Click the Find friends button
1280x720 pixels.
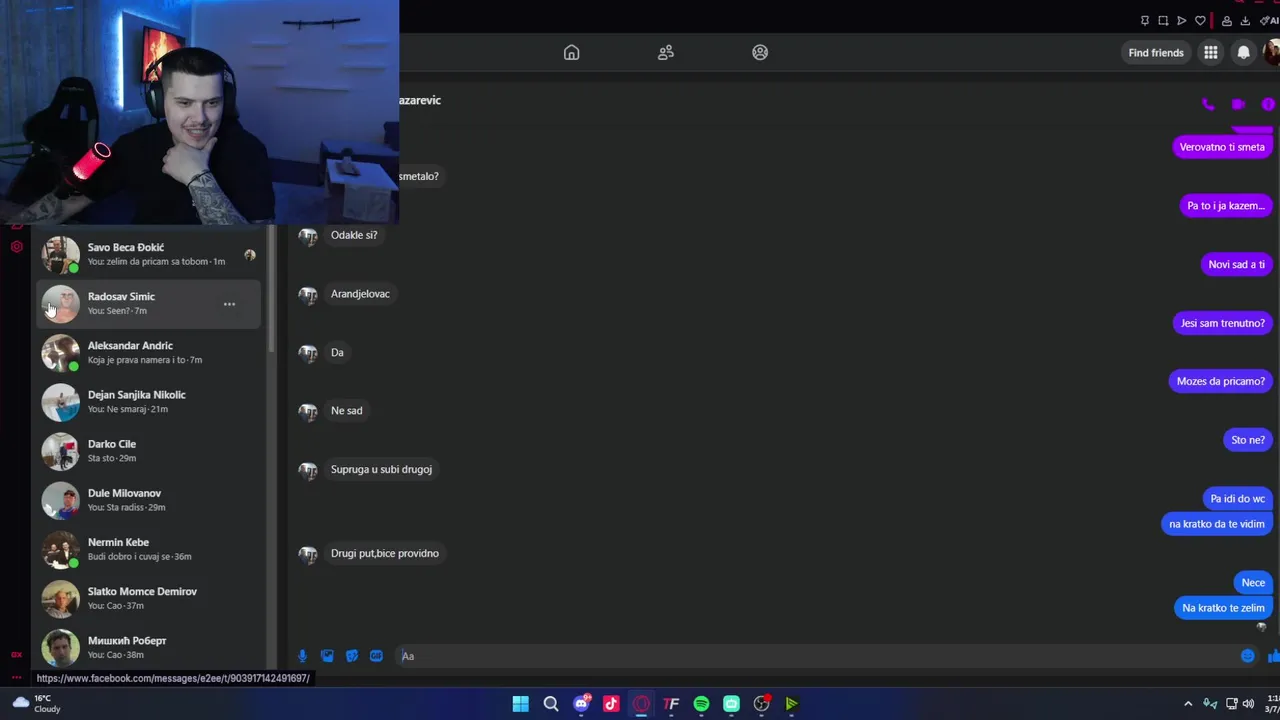coord(1156,53)
